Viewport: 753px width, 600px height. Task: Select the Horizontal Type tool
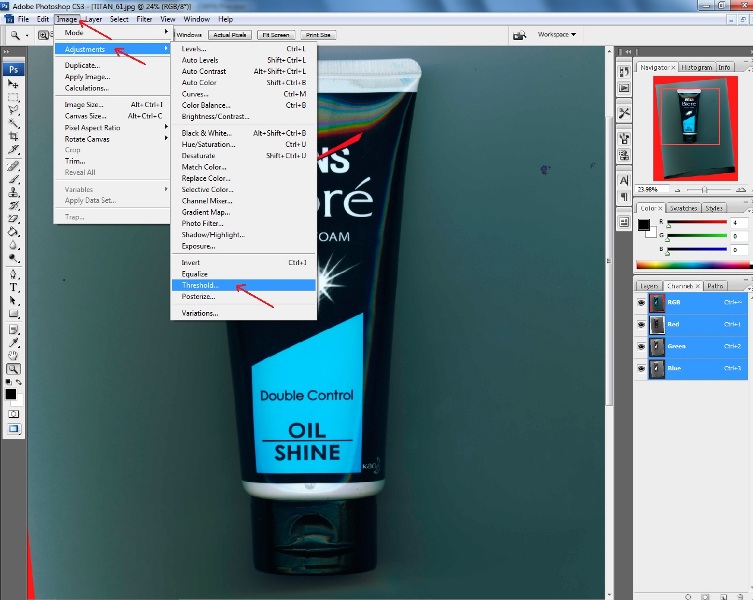[x=14, y=288]
